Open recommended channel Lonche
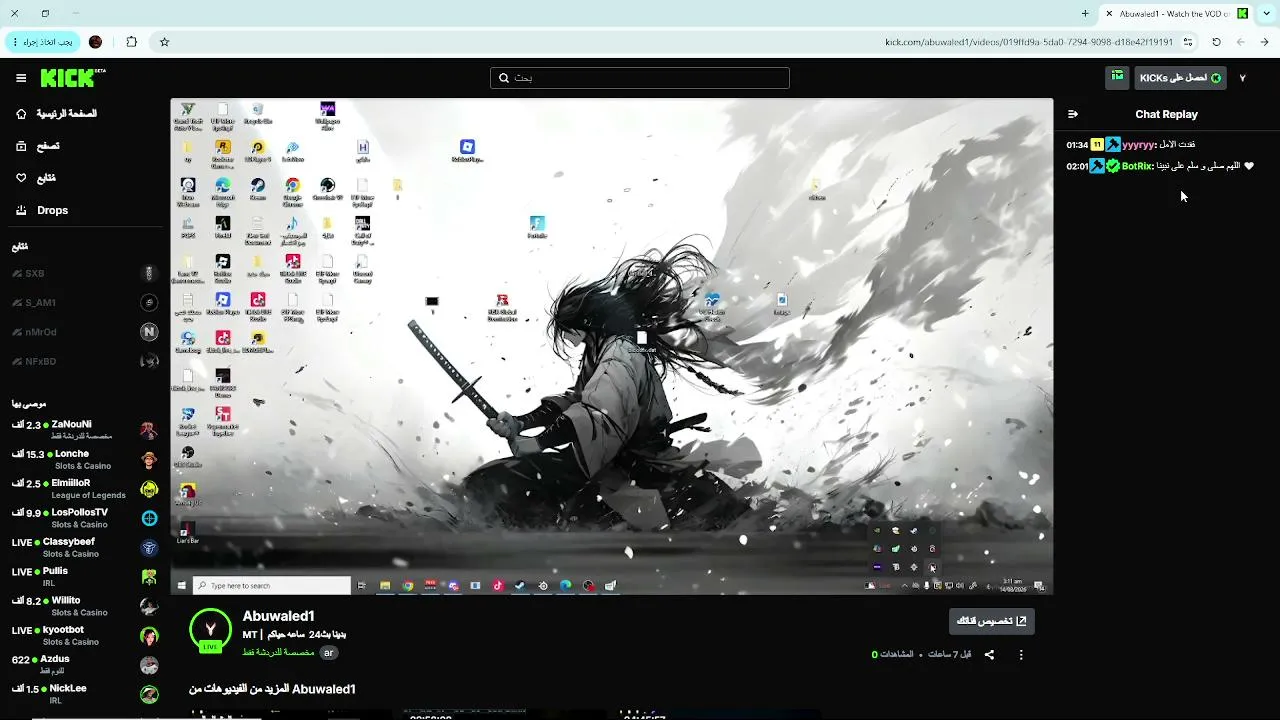This screenshot has width=1280, height=720. [84, 459]
